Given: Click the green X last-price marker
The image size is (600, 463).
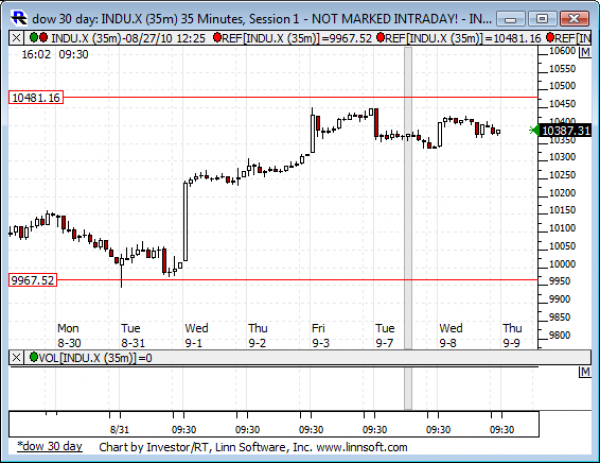Looking at the screenshot, I should click(x=534, y=130).
